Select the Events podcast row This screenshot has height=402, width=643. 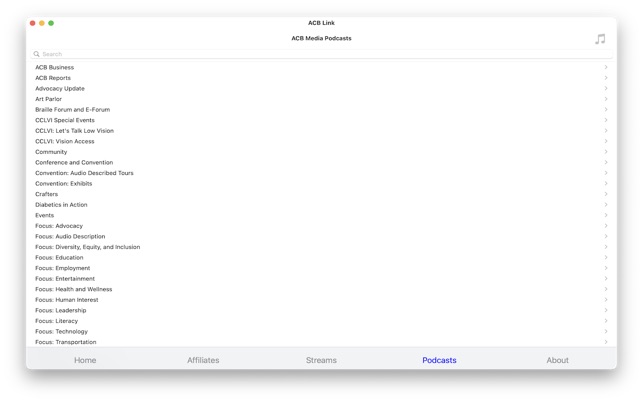(322, 215)
